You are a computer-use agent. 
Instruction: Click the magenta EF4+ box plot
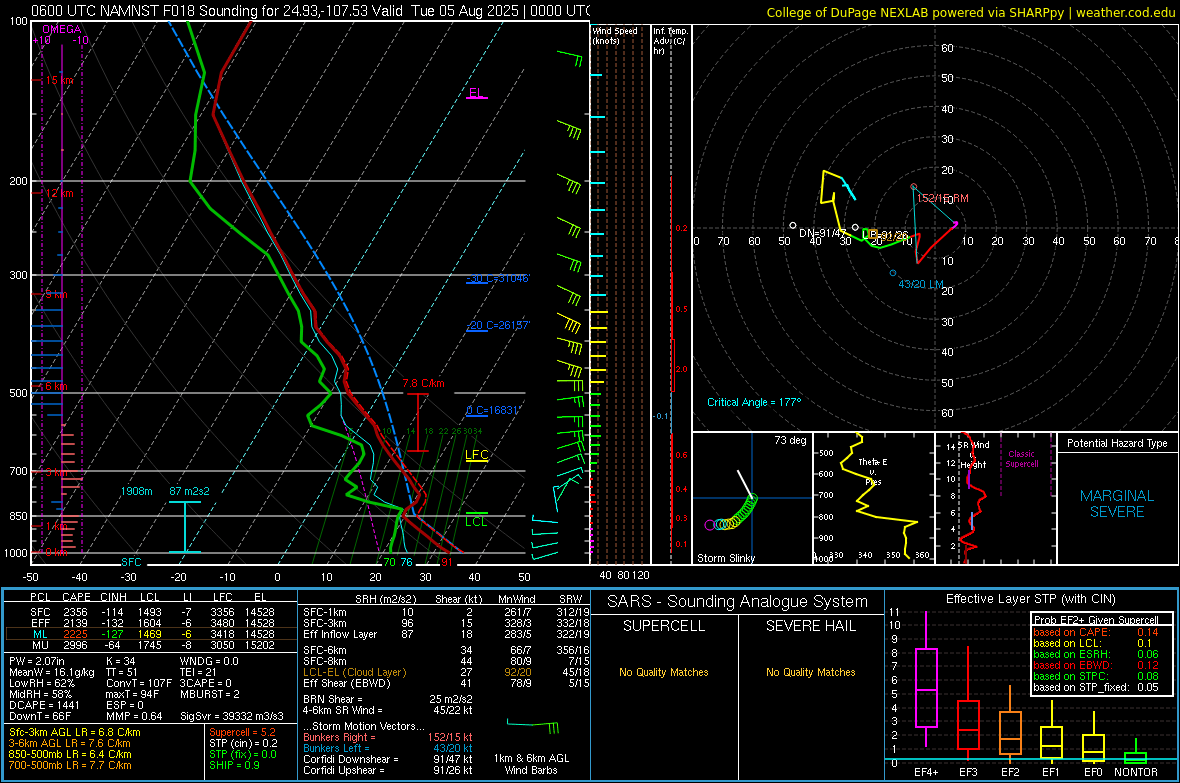click(x=926, y=679)
